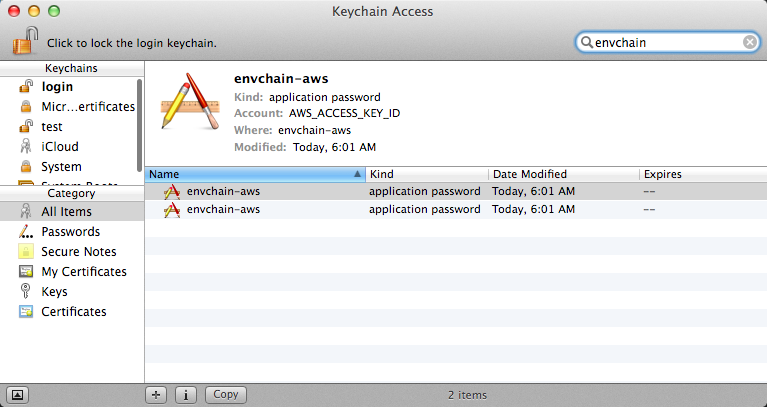Screen dimensions: 767x407
Task: Select the test keychain
Action: tap(51, 127)
